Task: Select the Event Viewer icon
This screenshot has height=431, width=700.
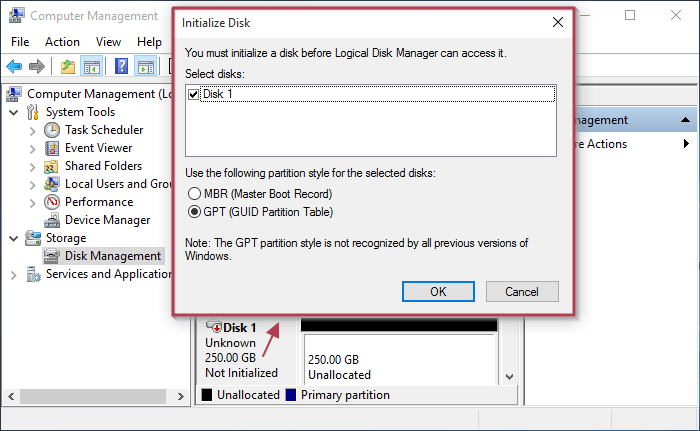Action: tap(53, 148)
